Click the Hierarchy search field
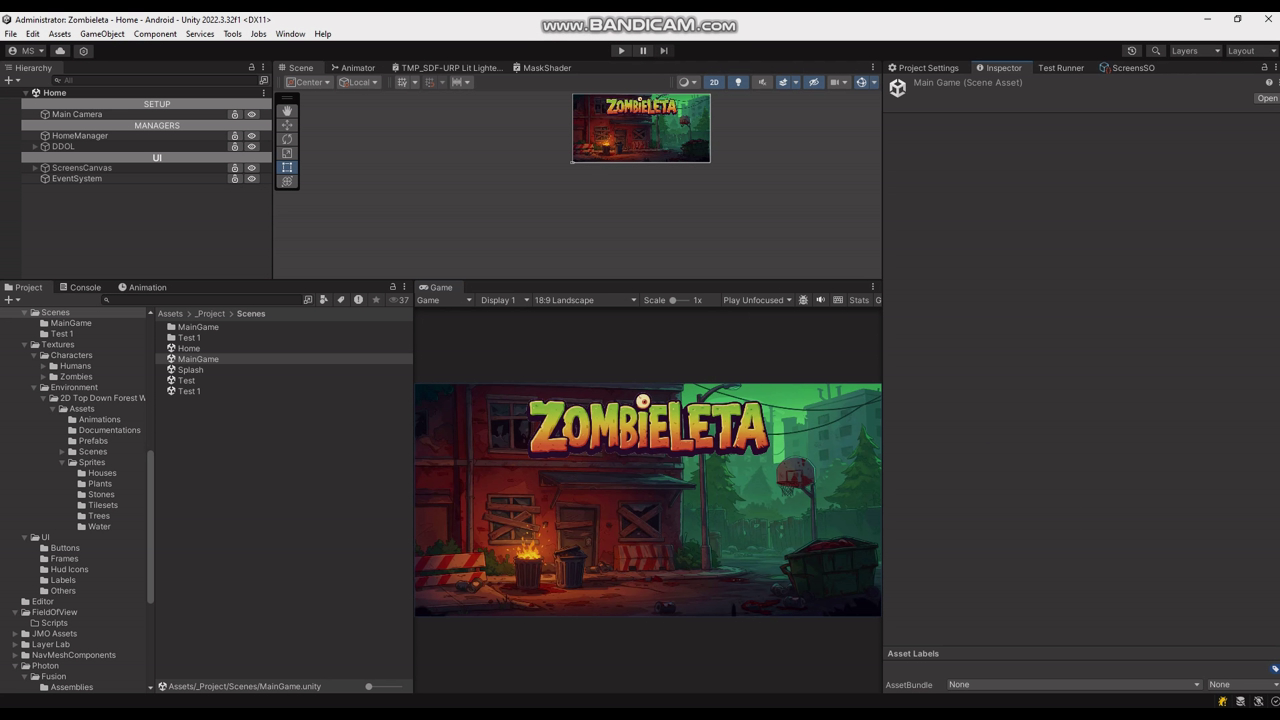1280x720 pixels. 155,80
